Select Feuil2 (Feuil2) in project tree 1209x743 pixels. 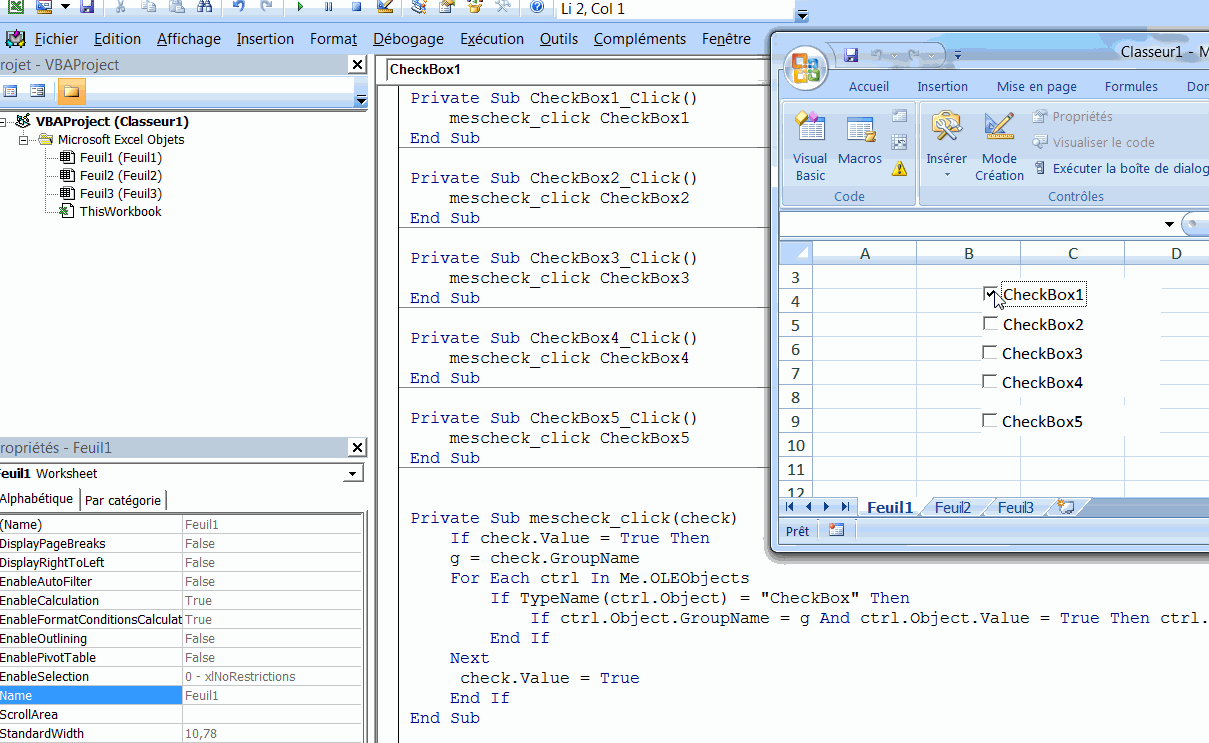pos(121,175)
